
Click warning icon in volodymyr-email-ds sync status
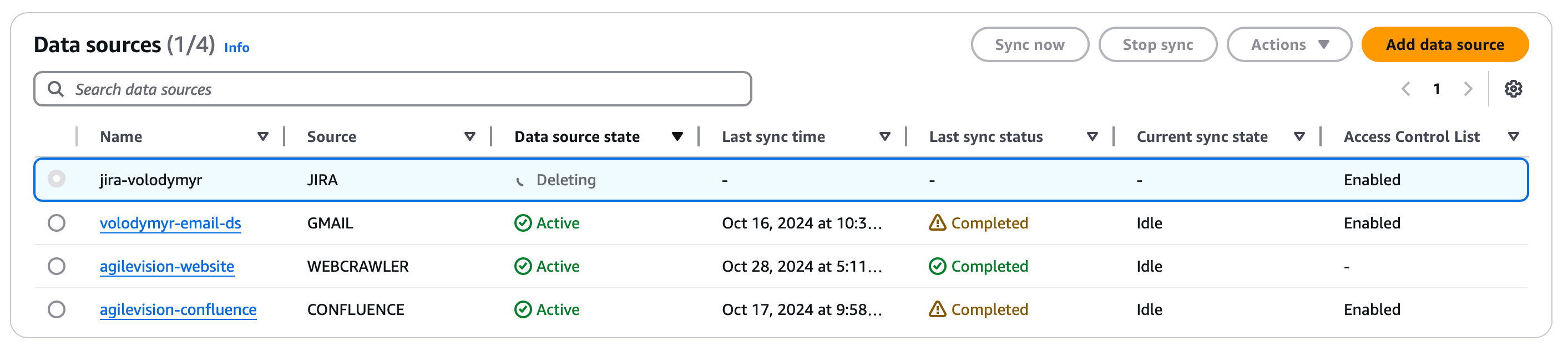937,223
